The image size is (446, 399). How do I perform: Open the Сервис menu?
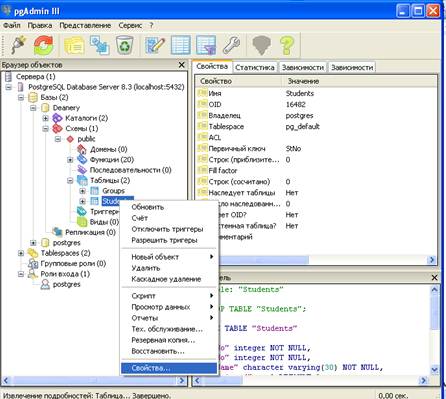coord(130,25)
